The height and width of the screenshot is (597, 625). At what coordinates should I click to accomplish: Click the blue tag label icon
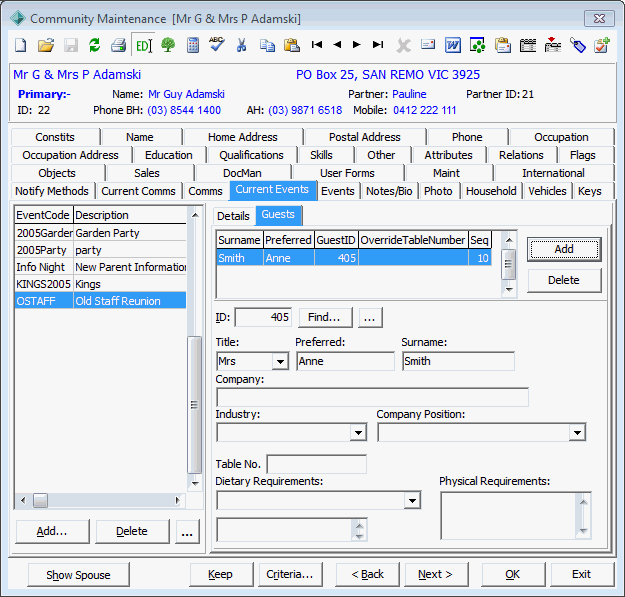click(578, 45)
